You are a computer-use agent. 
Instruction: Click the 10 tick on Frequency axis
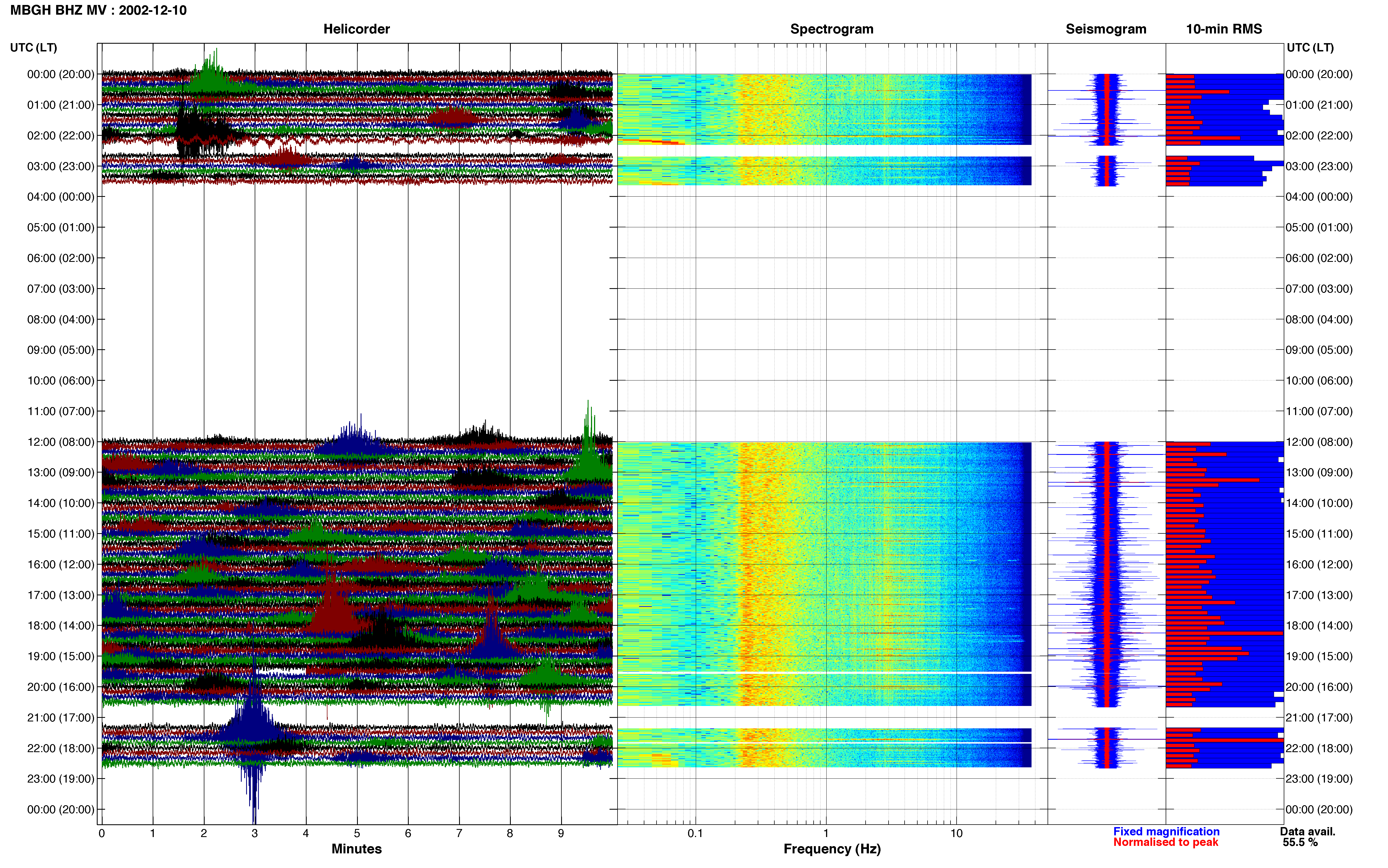coord(956,833)
